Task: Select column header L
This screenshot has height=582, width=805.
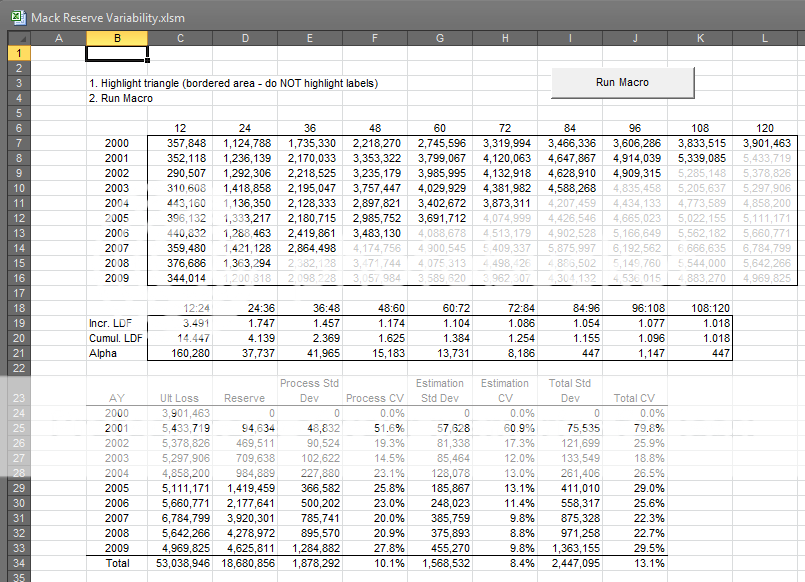Action: pyautogui.click(x=765, y=37)
